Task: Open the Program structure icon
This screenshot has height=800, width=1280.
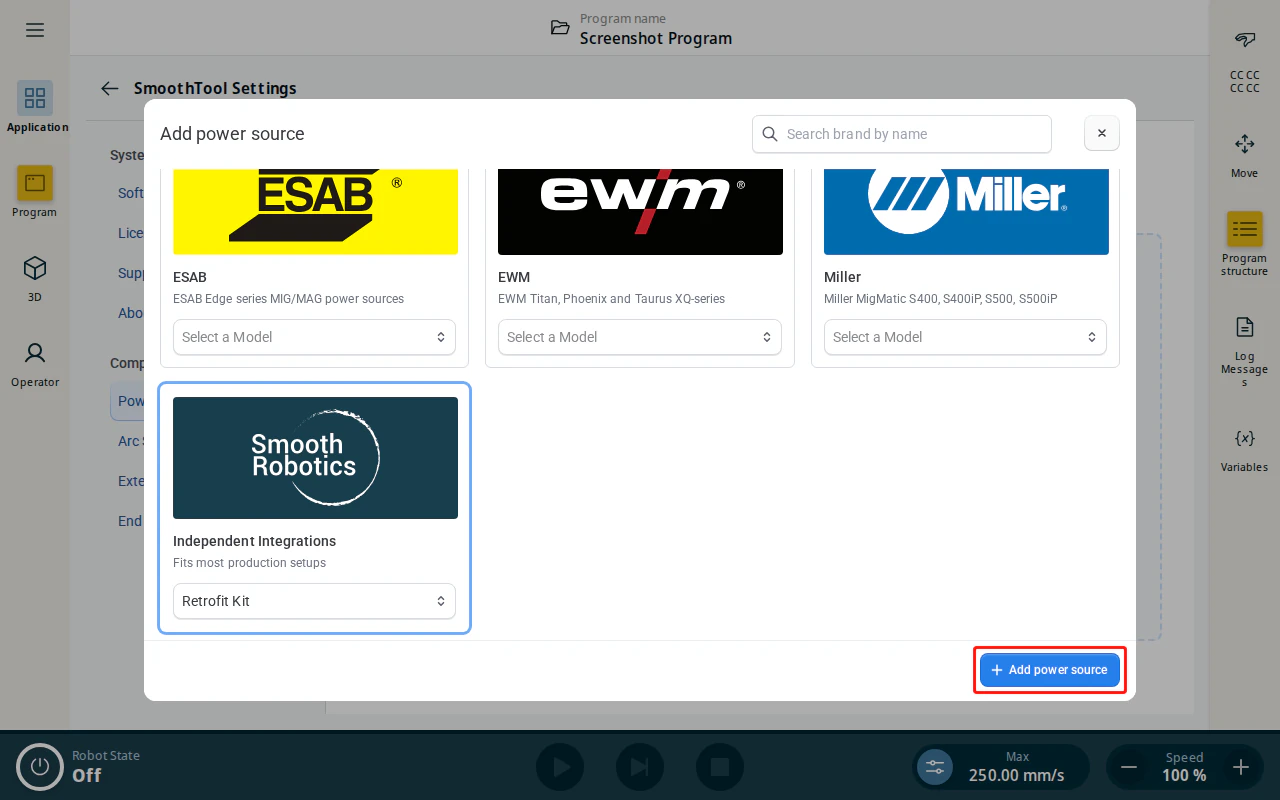Action: coord(1245,229)
